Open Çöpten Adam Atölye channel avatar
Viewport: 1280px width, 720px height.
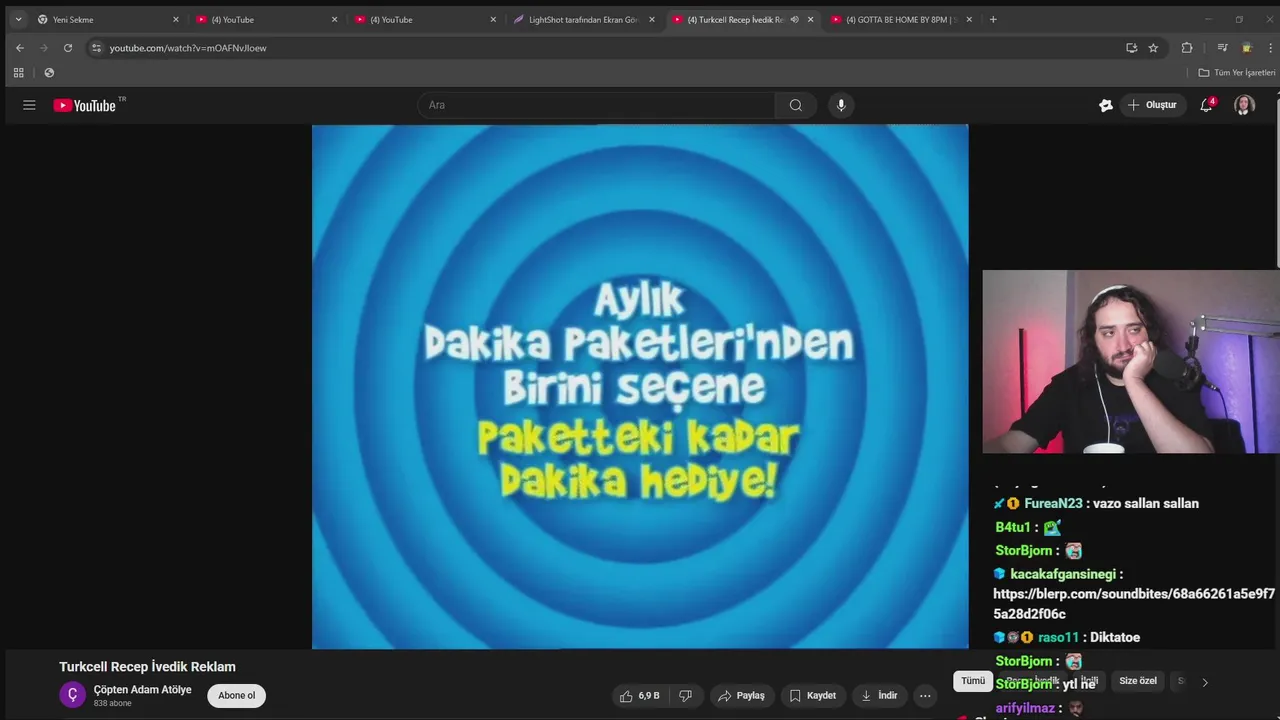click(x=72, y=695)
